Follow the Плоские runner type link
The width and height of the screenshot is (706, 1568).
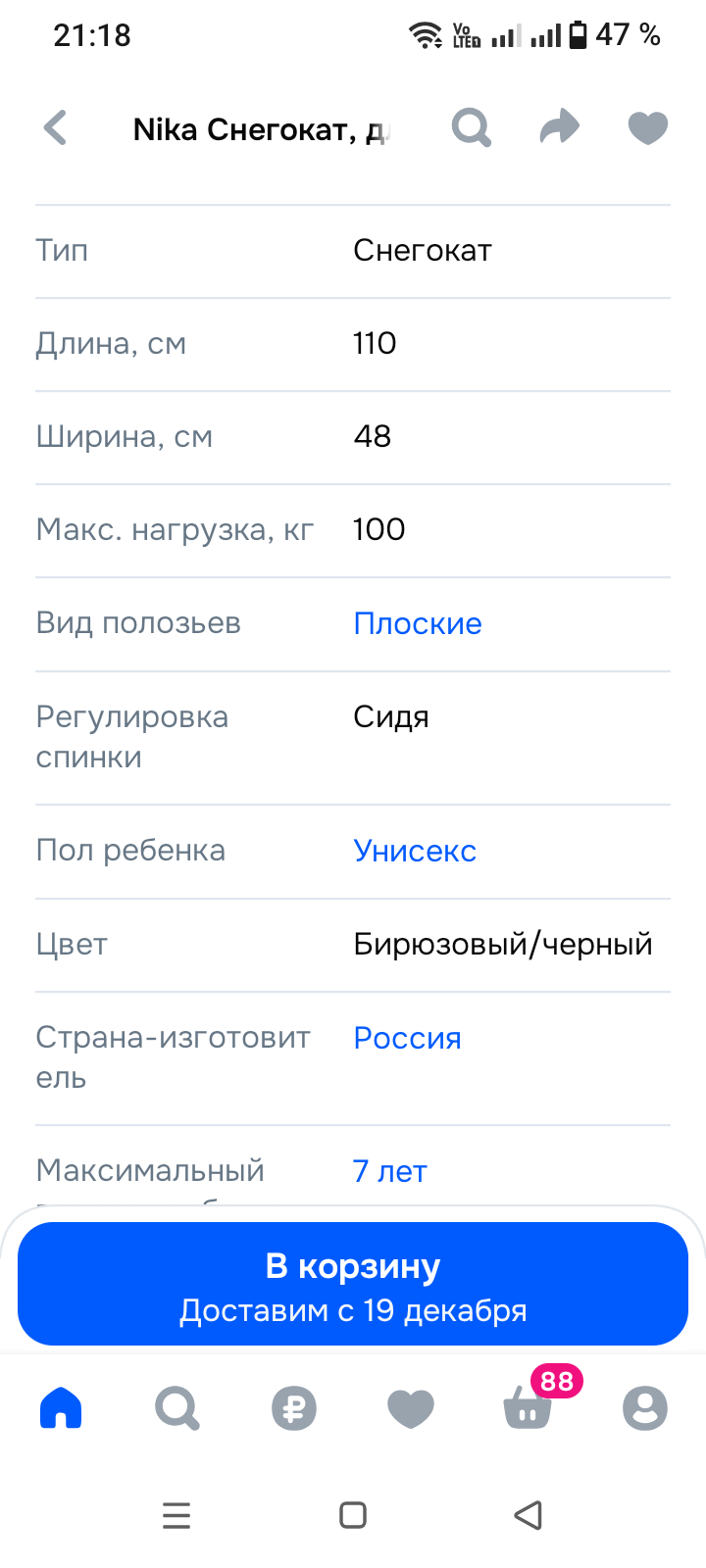[x=418, y=624]
